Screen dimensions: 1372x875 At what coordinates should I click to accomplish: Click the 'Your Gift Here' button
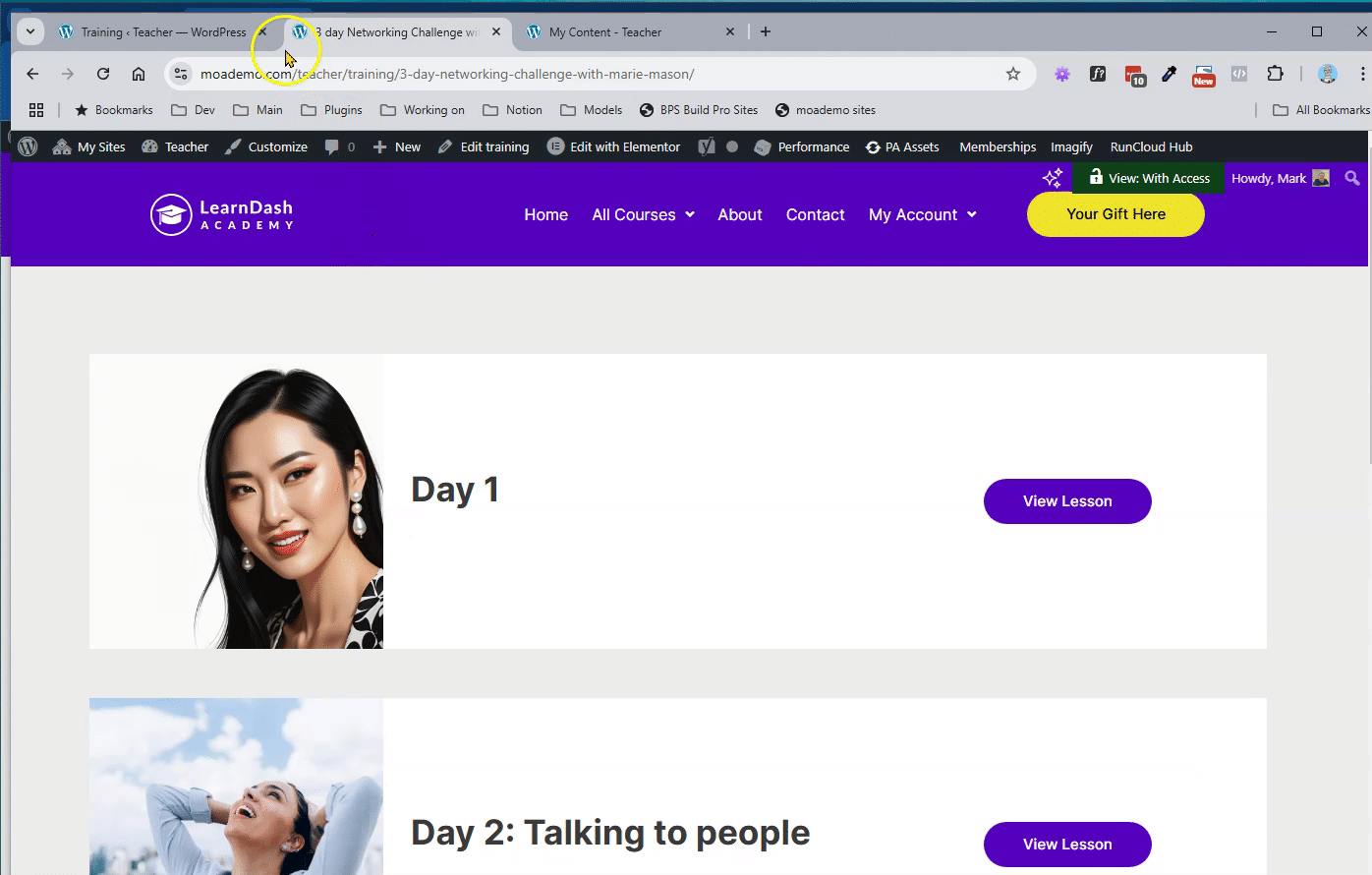pos(1115,214)
